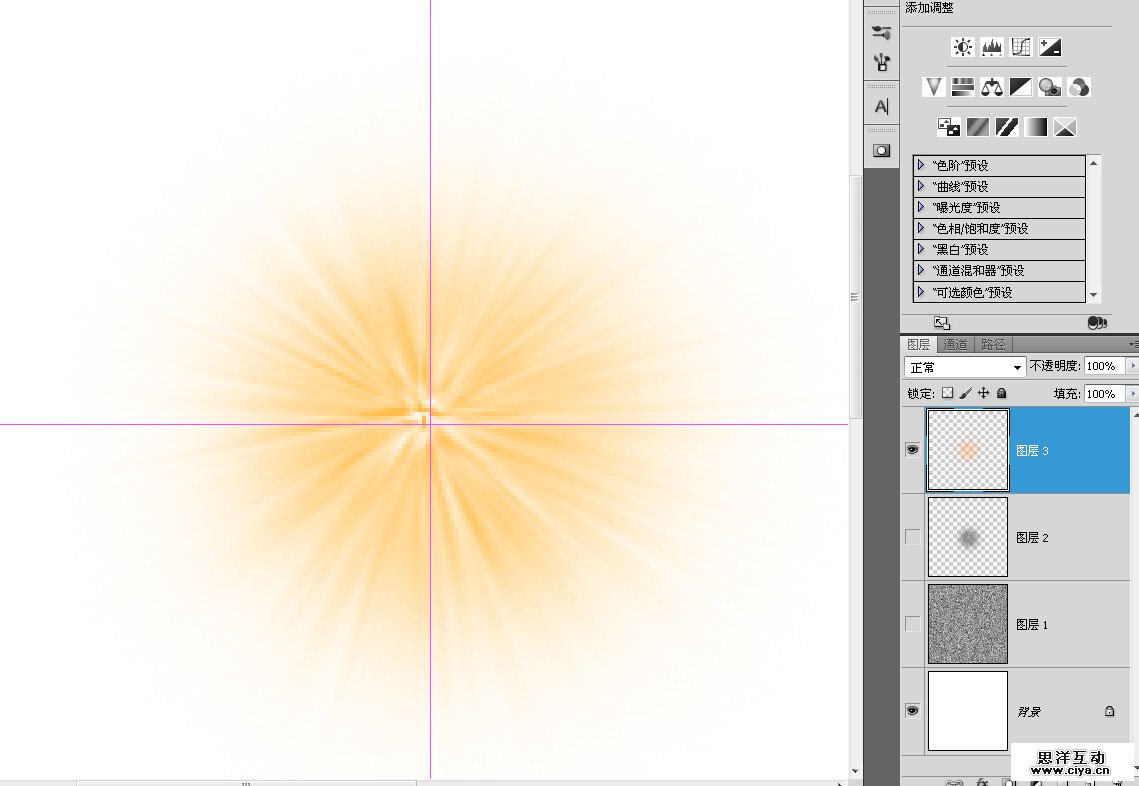Add a Levels adjustment layer
This screenshot has height=786, width=1139.
click(x=992, y=47)
